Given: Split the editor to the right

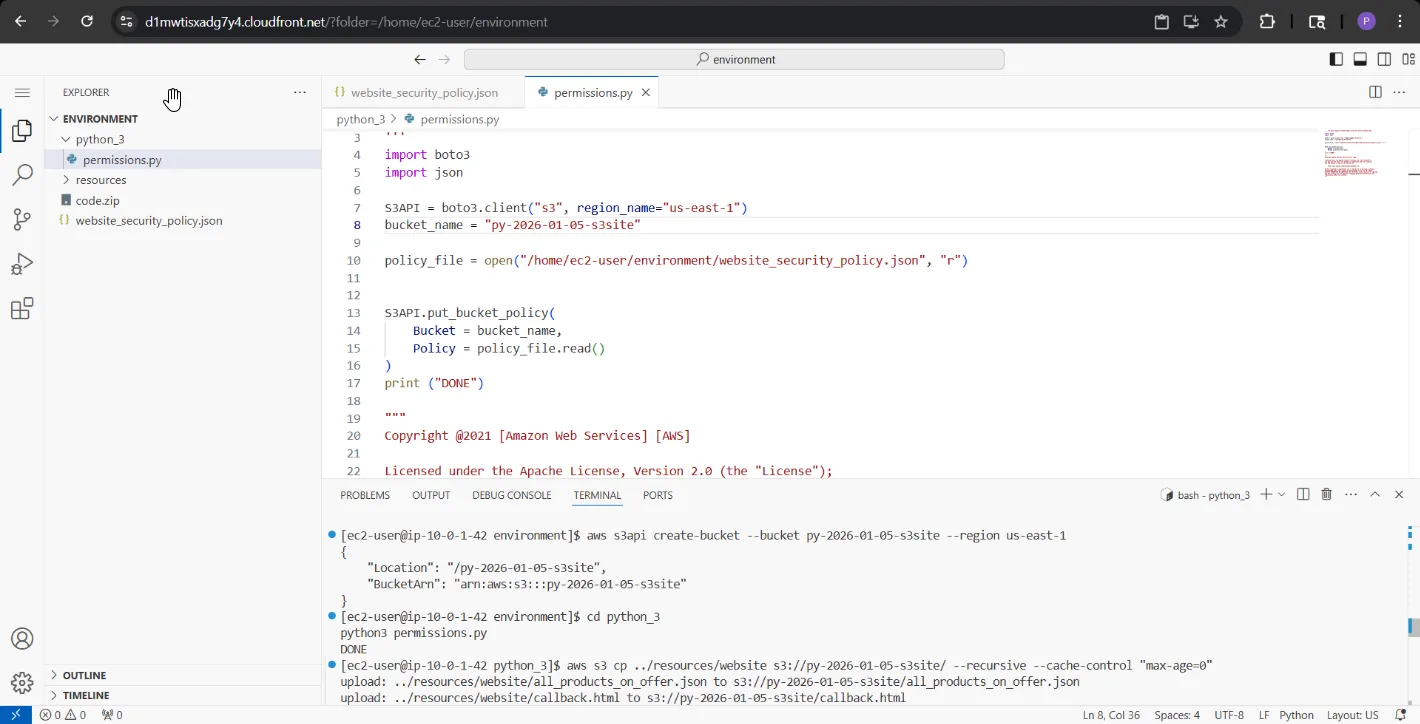Looking at the screenshot, I should coord(1375,92).
